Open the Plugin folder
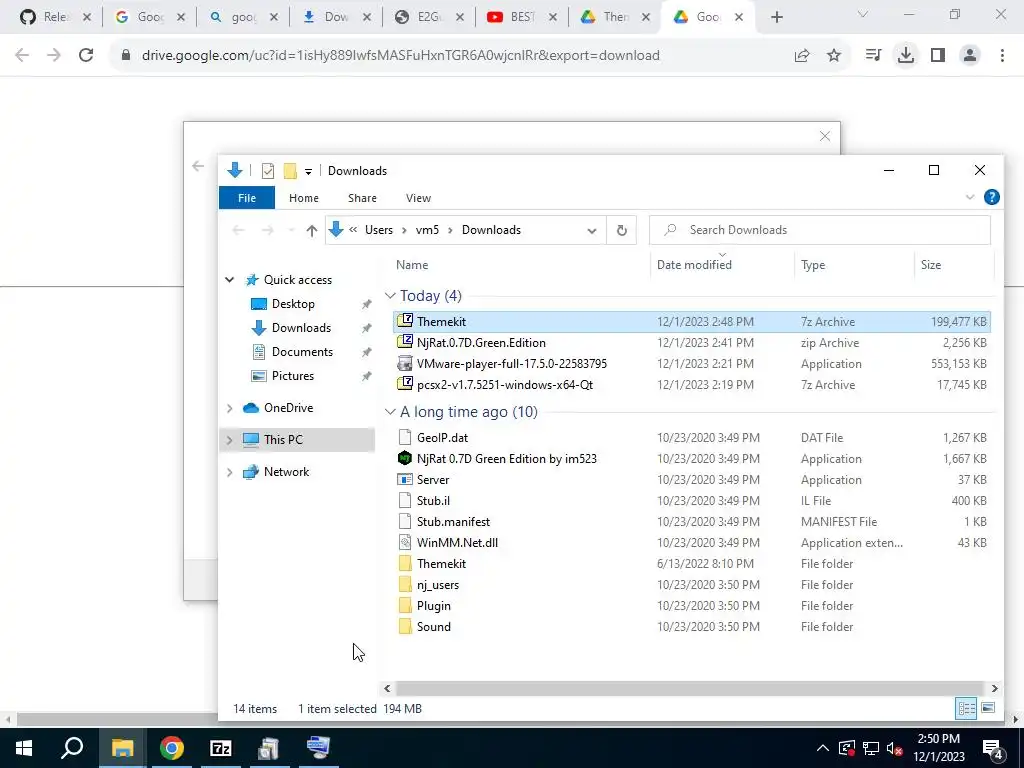The height and width of the screenshot is (768, 1024). click(692, 605)
